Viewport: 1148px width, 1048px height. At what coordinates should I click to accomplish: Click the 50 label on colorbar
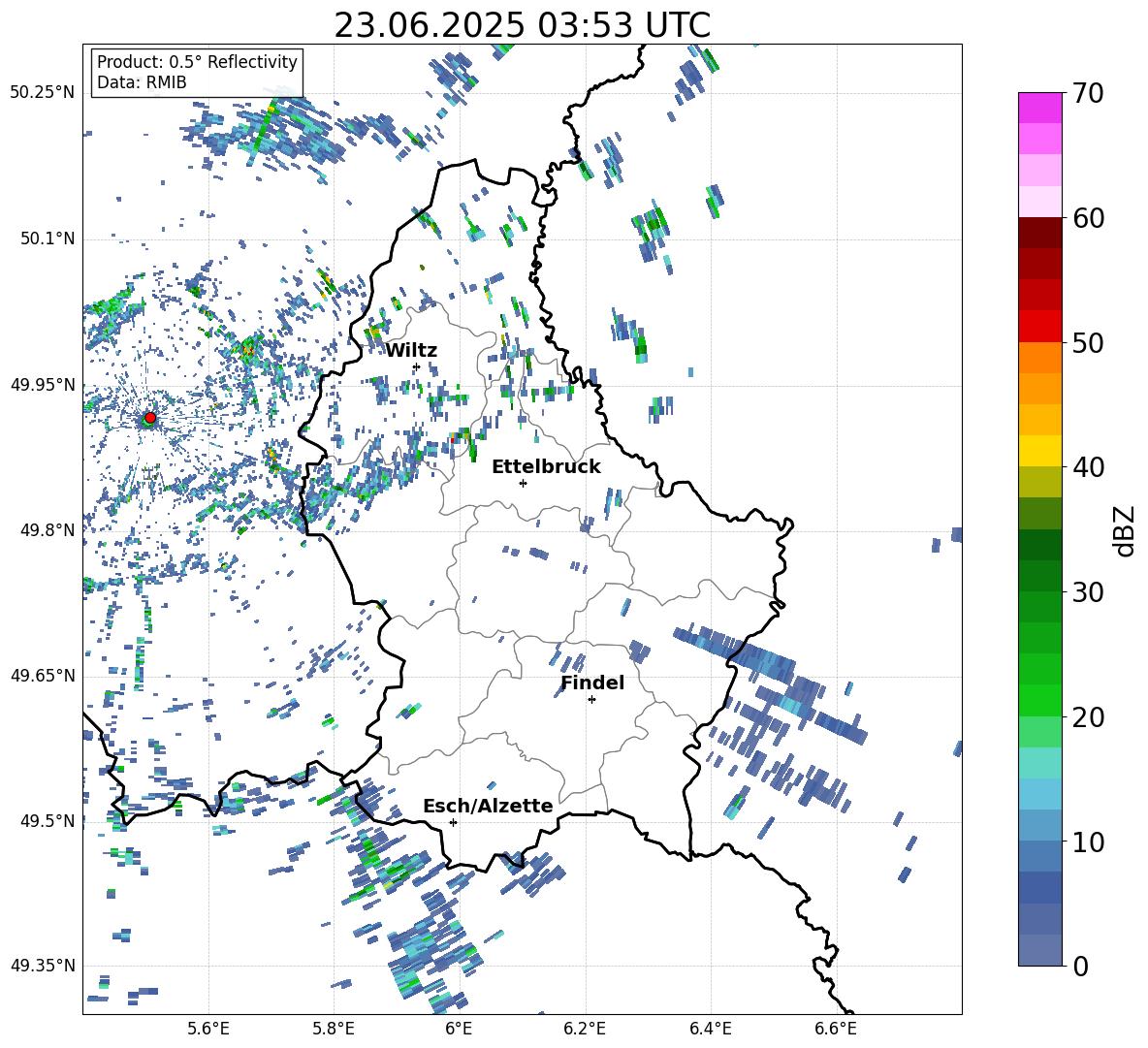click(x=1087, y=342)
